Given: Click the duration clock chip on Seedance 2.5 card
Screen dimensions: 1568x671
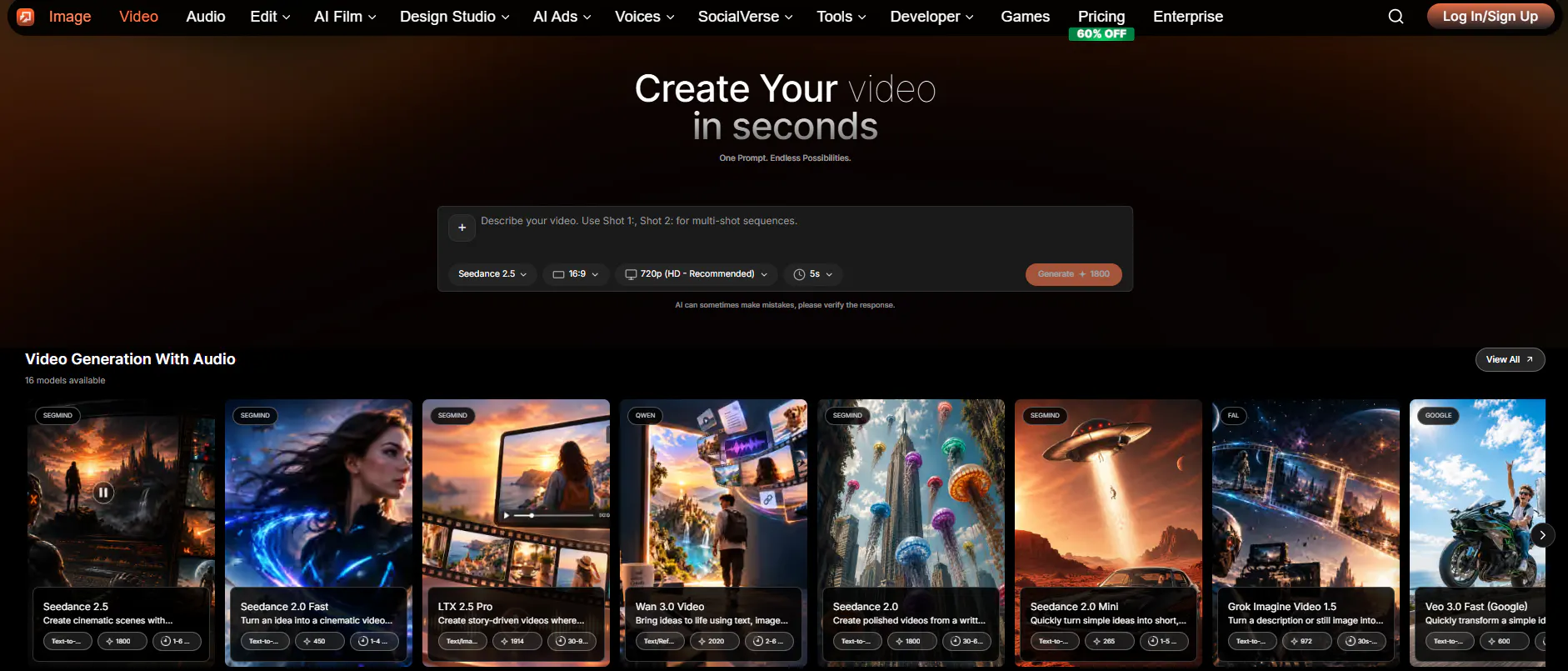Looking at the screenshot, I should (177, 641).
